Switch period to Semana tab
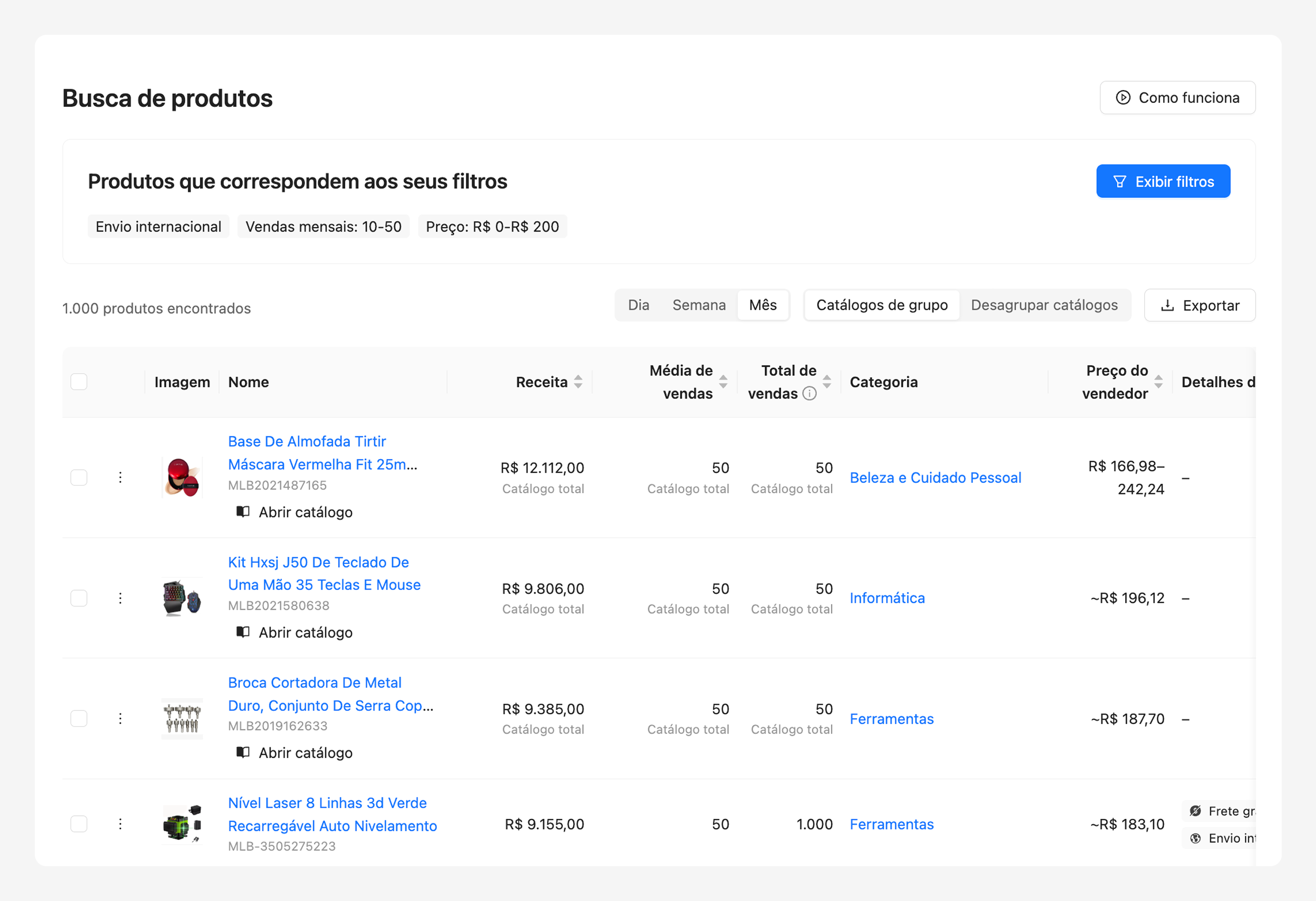This screenshot has height=901, width=1316. 699,305
